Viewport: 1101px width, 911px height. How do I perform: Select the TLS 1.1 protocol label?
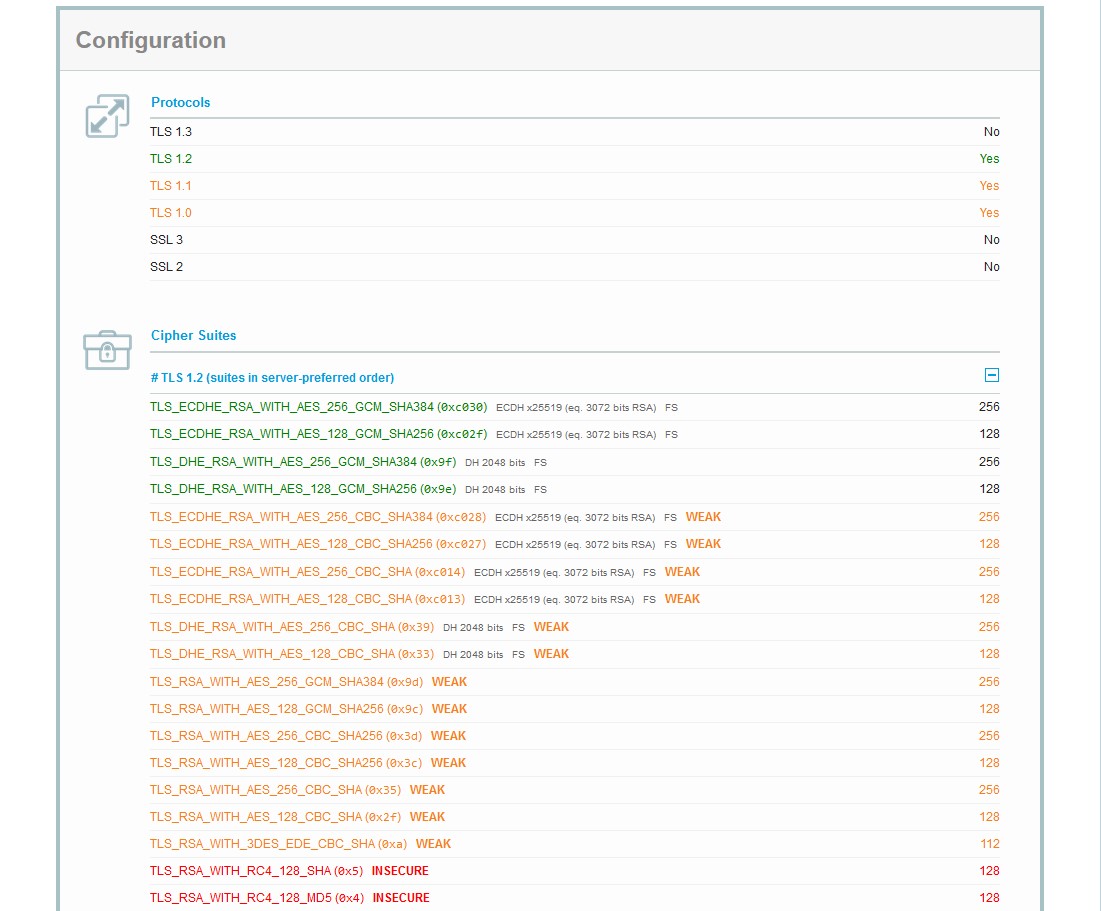171,186
